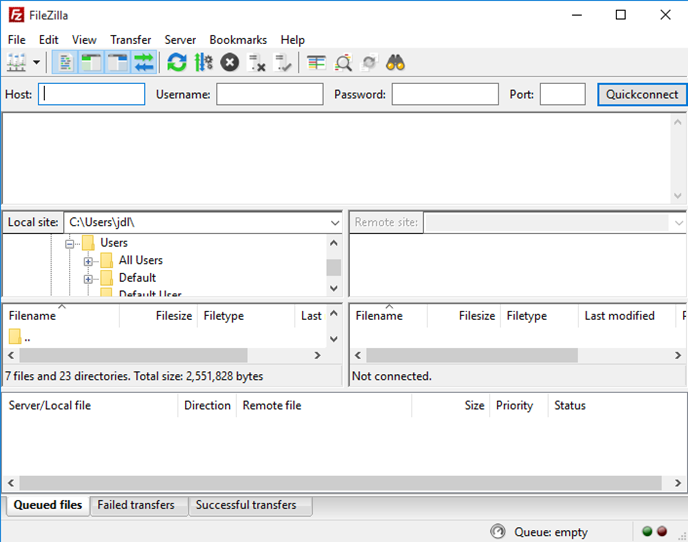Toggle message log display
The image size is (688, 542).
point(65,62)
